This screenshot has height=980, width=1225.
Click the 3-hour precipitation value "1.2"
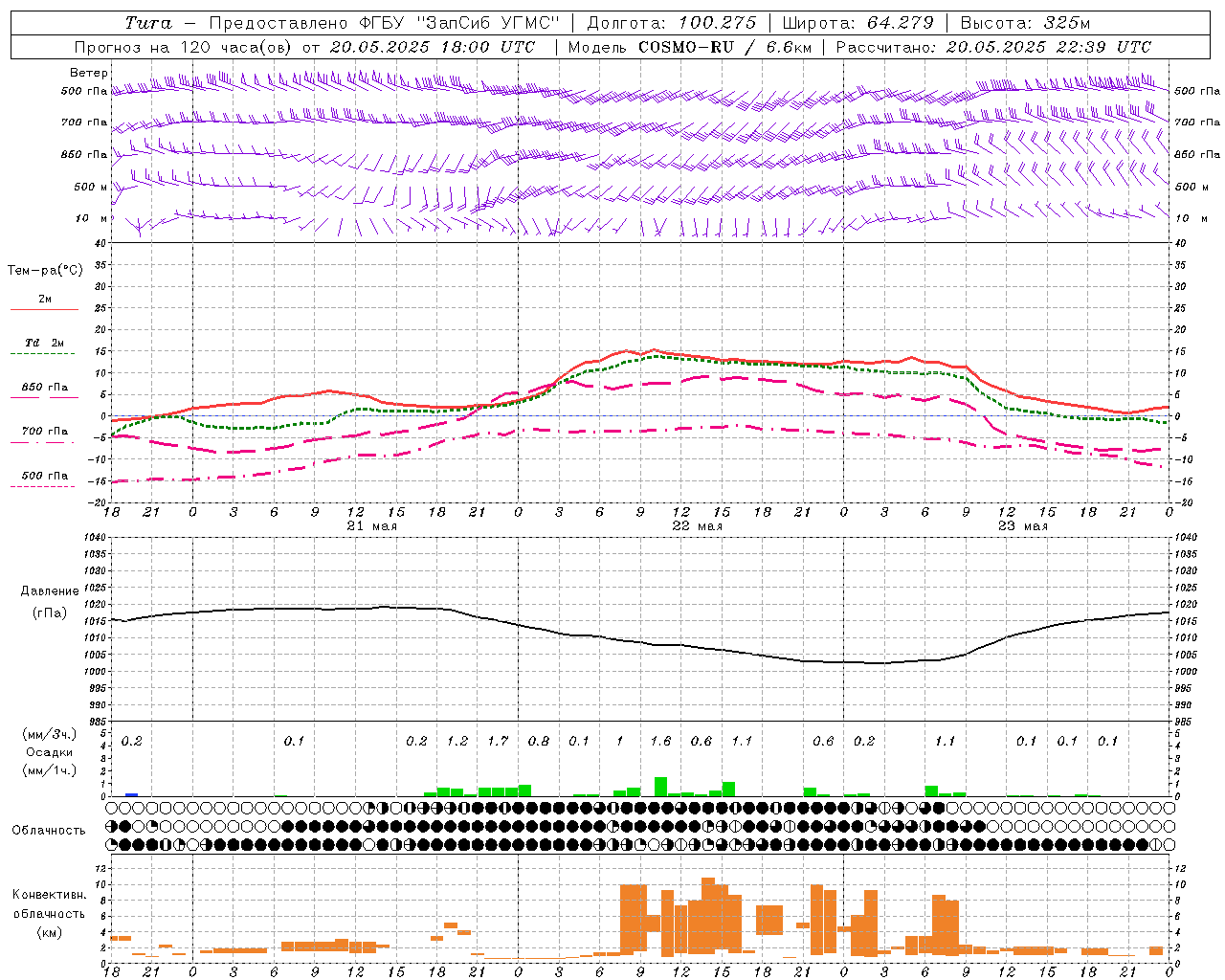point(457,741)
